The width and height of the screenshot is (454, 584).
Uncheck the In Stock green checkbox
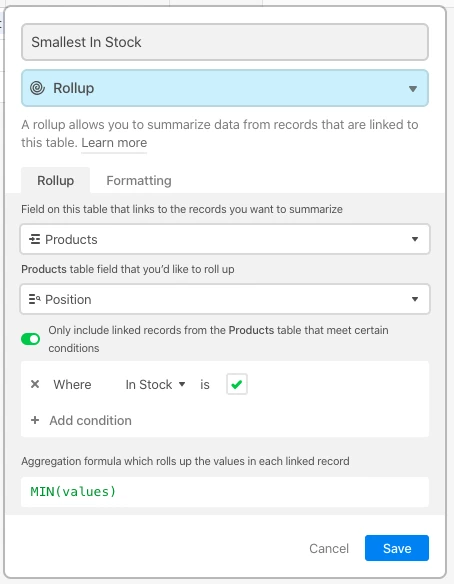[x=237, y=384]
